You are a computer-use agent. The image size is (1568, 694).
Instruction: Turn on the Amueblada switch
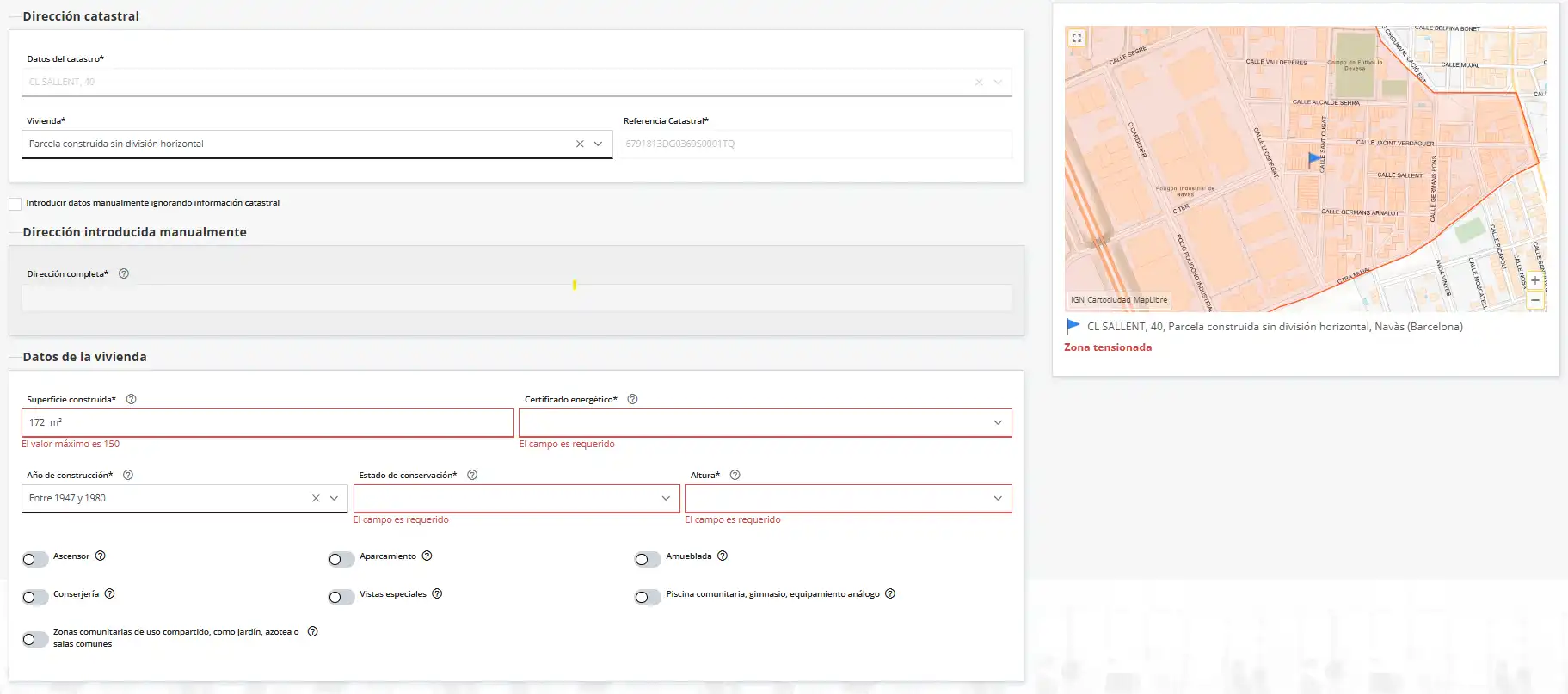pos(648,560)
